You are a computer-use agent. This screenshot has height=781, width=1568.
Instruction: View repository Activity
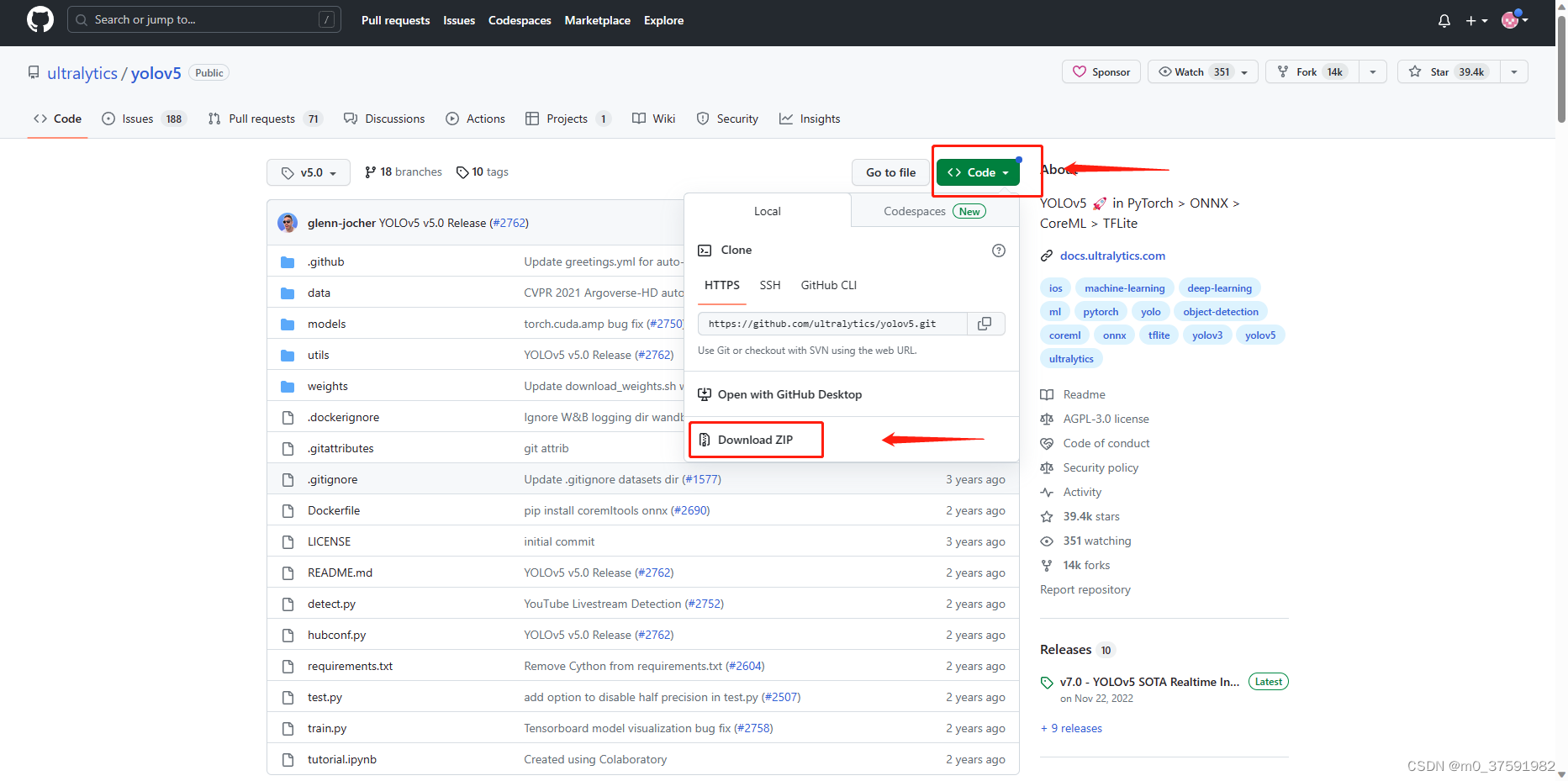click(x=1071, y=493)
